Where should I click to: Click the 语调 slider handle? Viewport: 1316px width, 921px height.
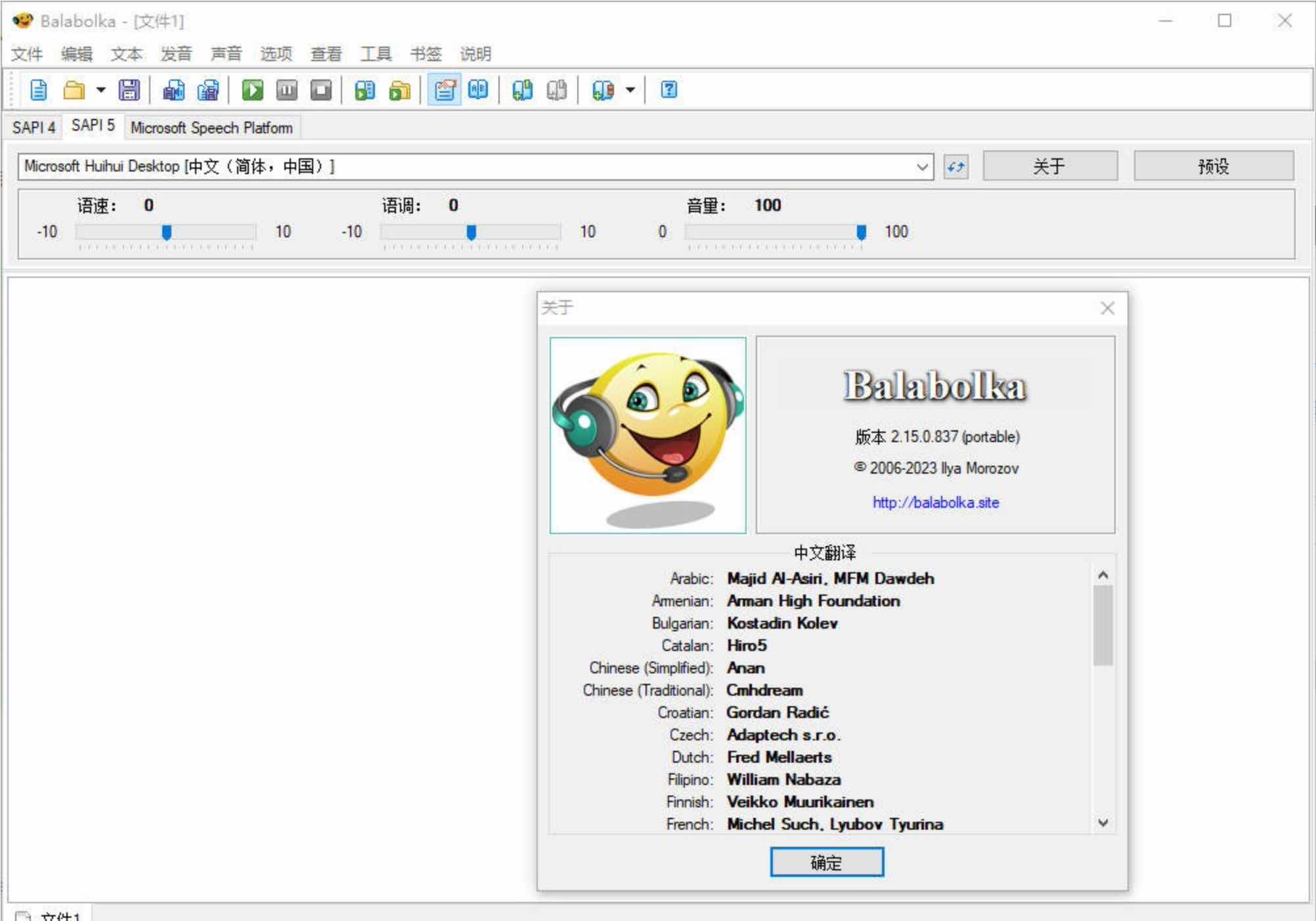point(472,233)
